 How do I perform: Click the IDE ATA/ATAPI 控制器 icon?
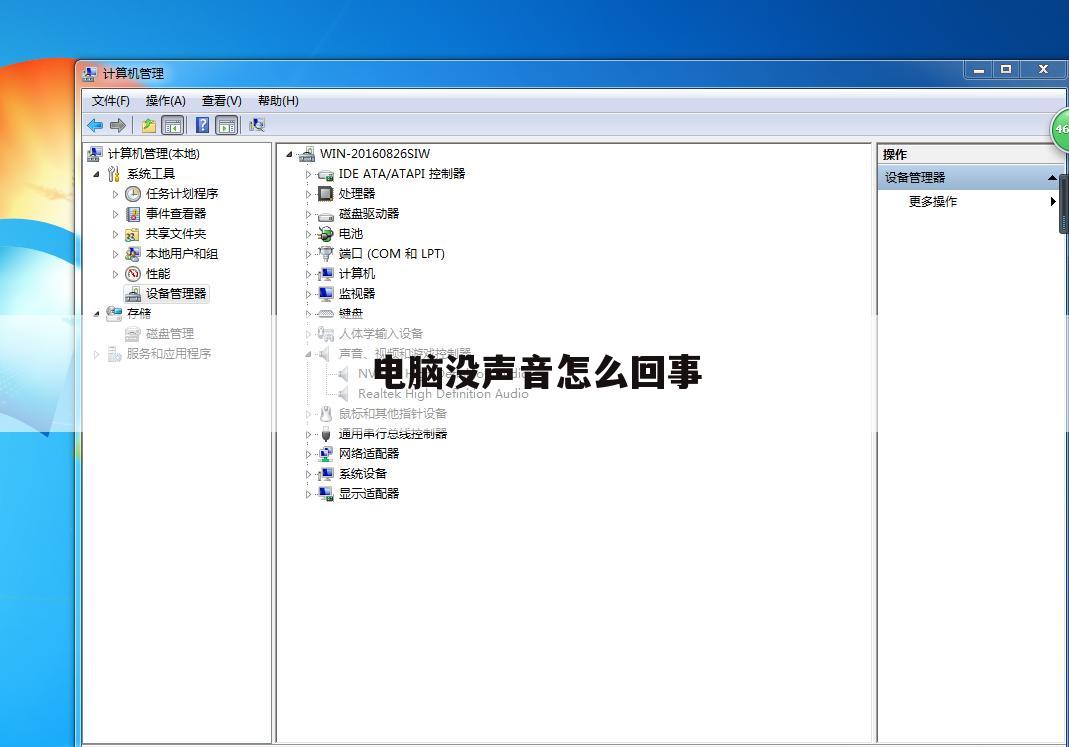(326, 174)
